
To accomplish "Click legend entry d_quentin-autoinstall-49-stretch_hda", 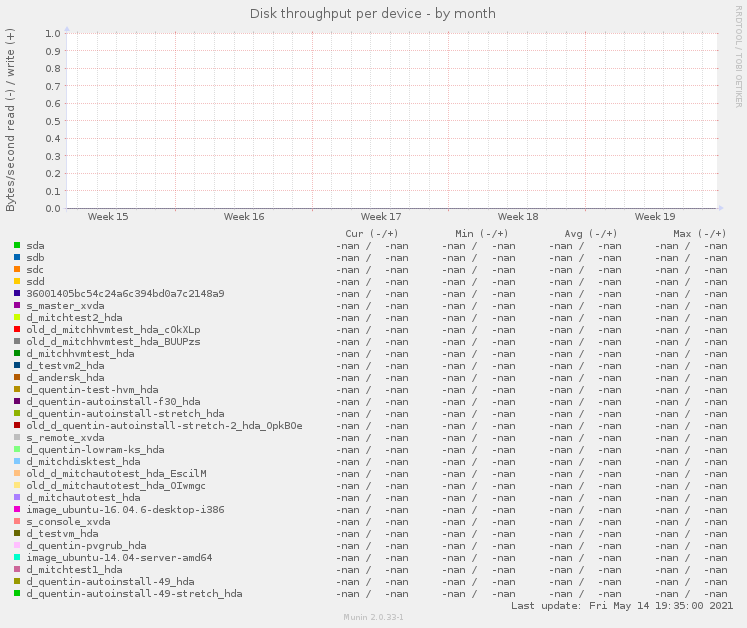I will (x=134, y=594).
